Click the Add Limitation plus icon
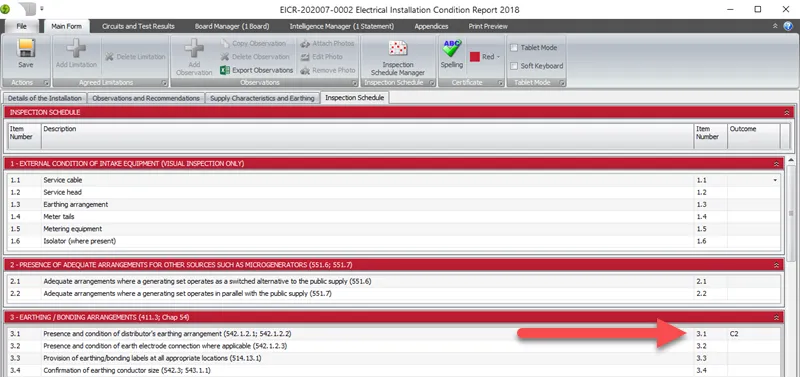Screen dimensions: 801x378 76,49
